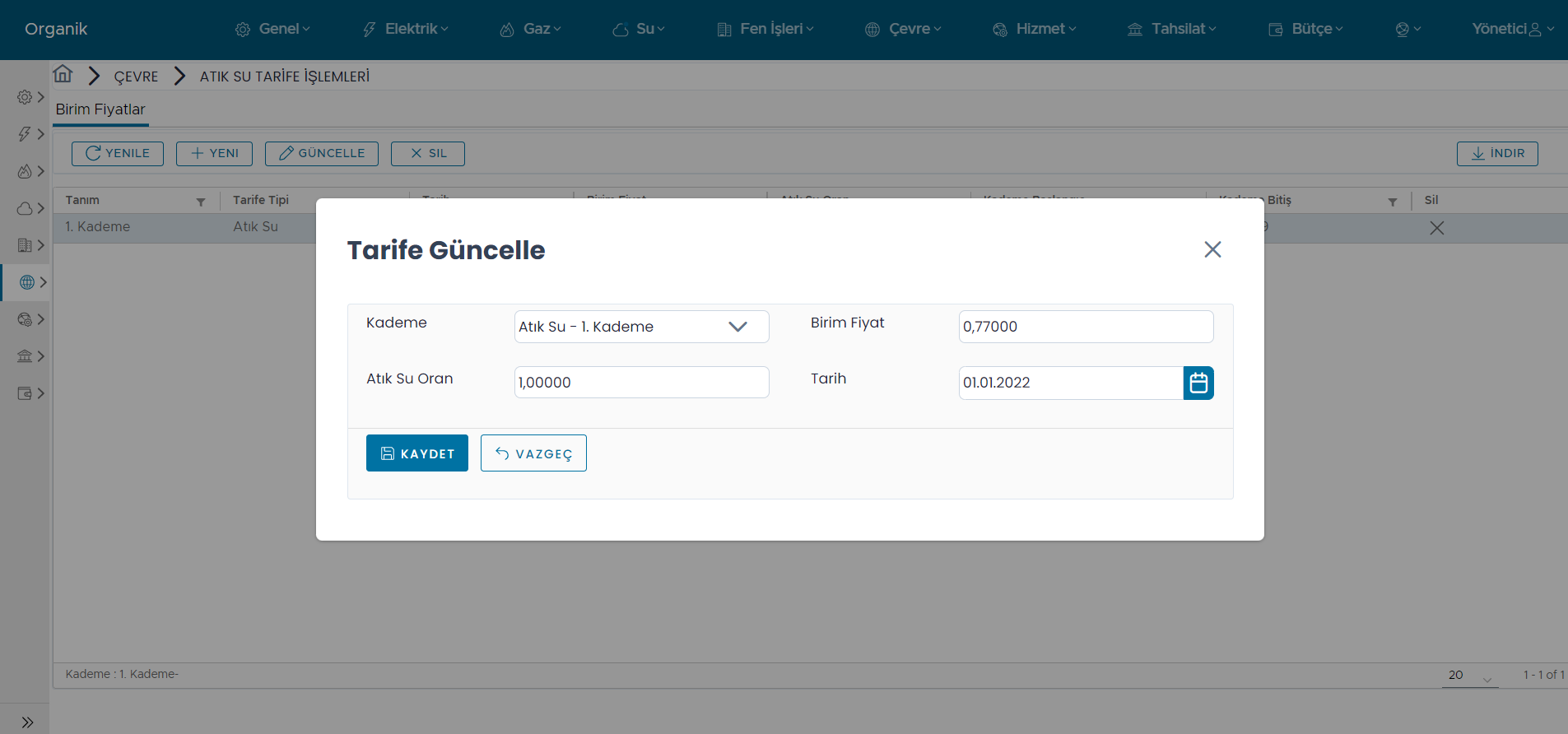Viewport: 1568px width, 734px height.
Task: Open the Tahsilat menu
Action: (x=1171, y=29)
